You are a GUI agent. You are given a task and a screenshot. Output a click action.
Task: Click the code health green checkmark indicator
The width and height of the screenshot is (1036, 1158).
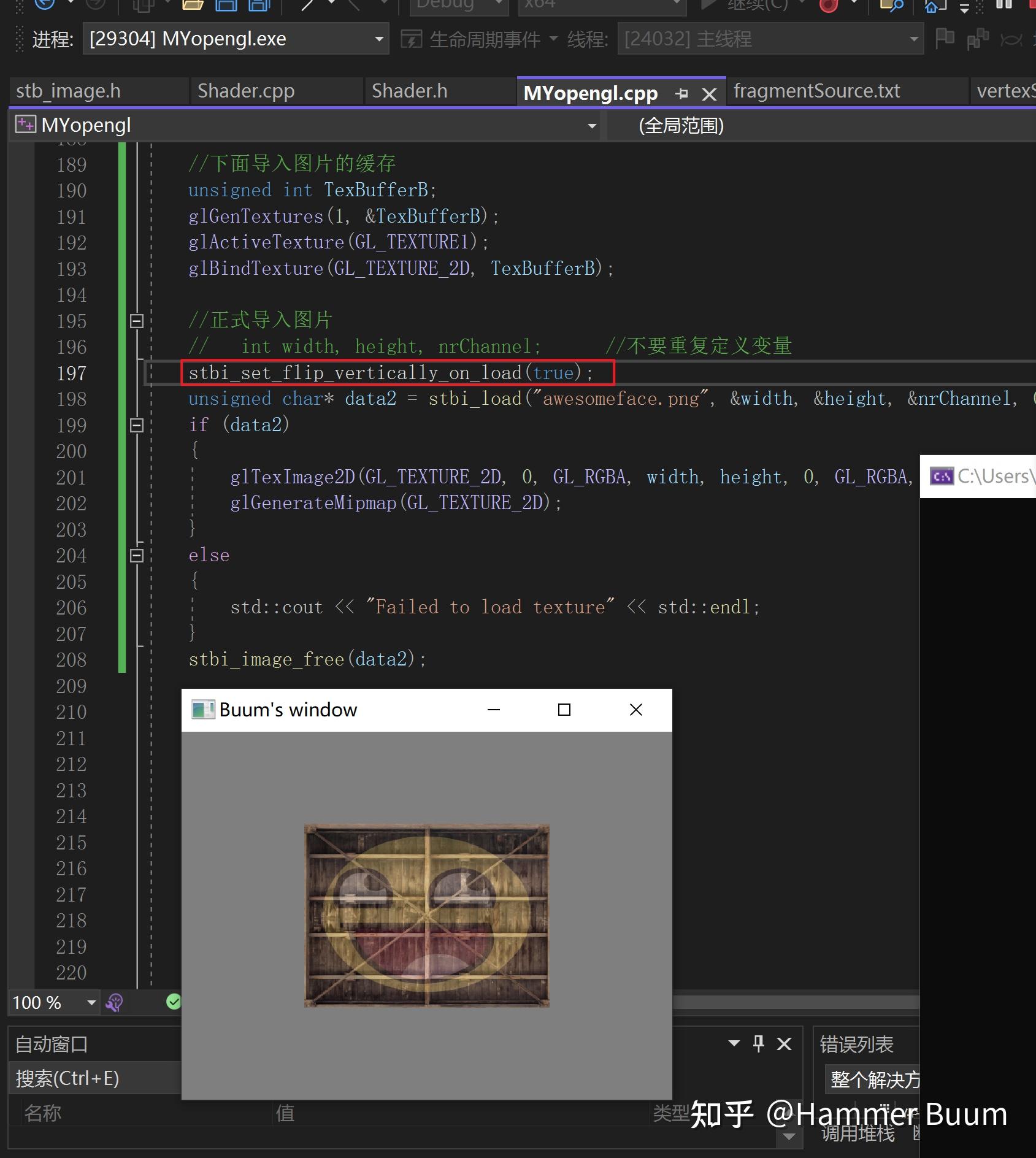(x=173, y=1002)
